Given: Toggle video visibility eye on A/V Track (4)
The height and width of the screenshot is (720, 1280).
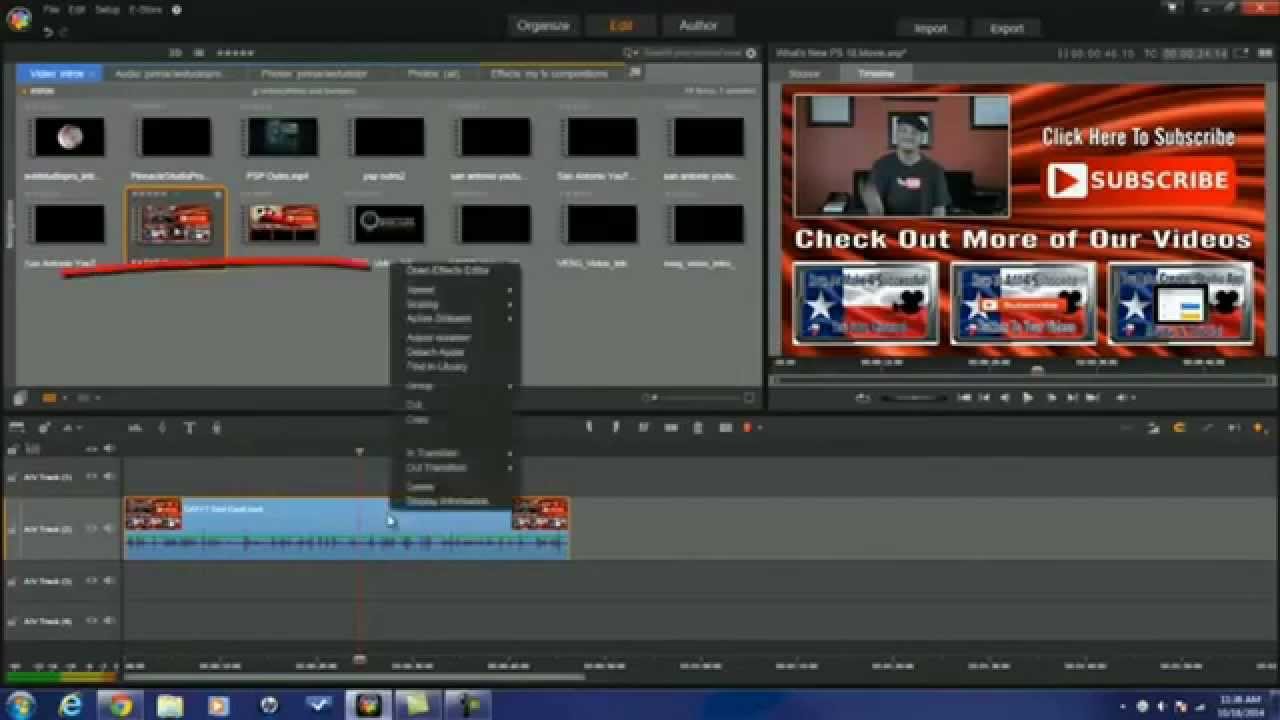Looking at the screenshot, I should click(92, 621).
